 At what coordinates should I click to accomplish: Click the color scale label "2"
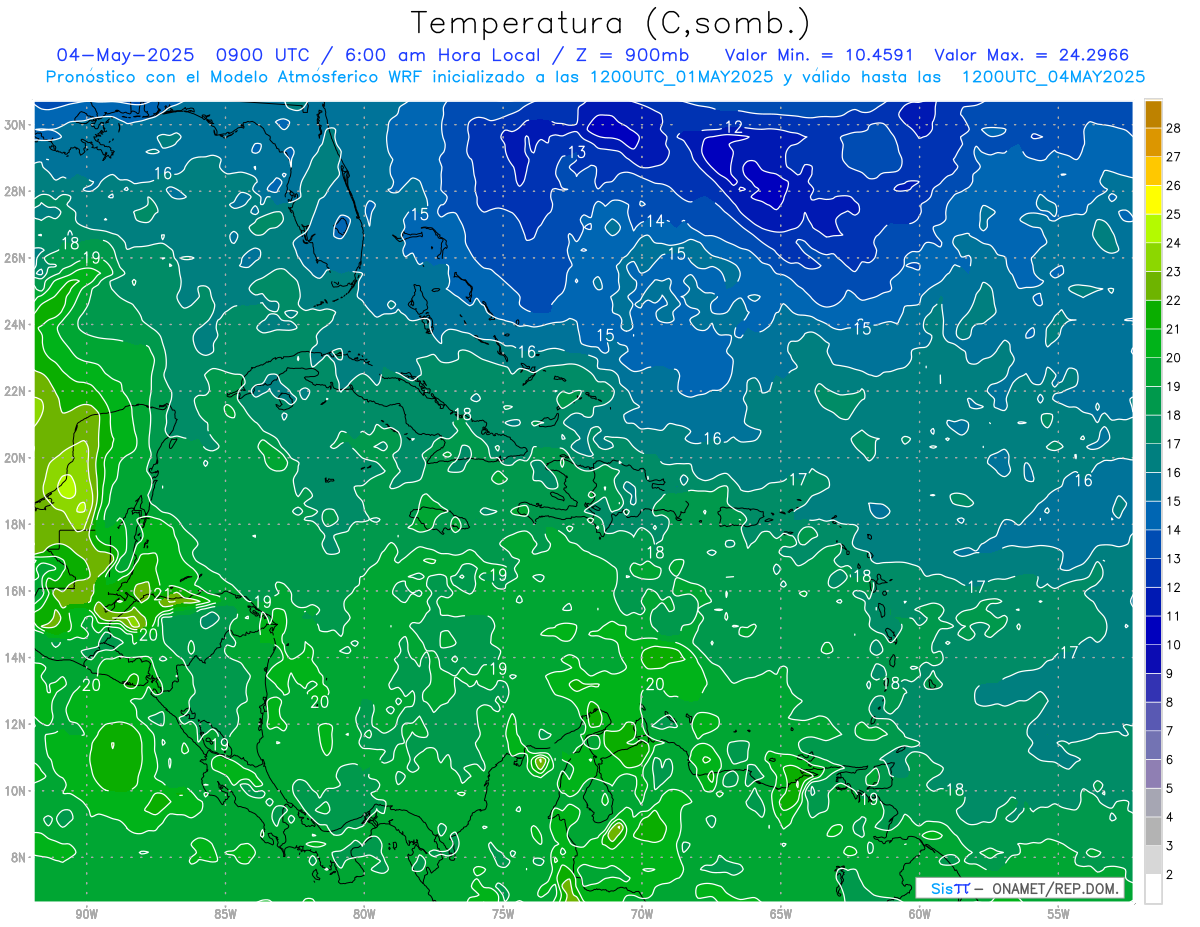pyautogui.click(x=1170, y=875)
